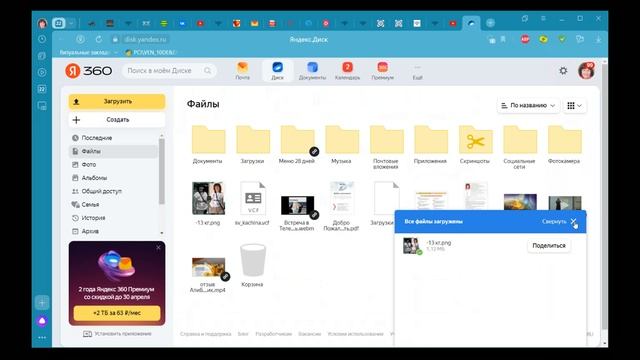The height and width of the screenshot is (360, 640).
Task: Click the browser sidebar plus add button
Action: coord(42,302)
